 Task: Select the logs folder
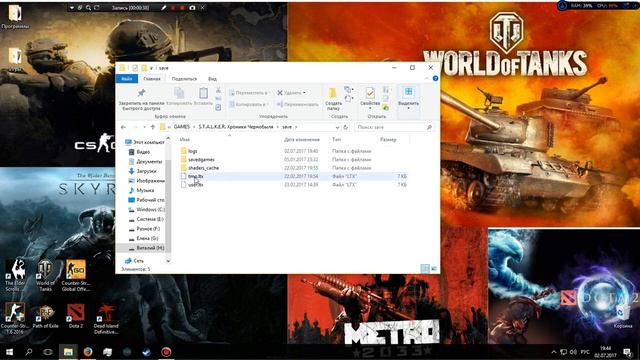click(x=193, y=151)
